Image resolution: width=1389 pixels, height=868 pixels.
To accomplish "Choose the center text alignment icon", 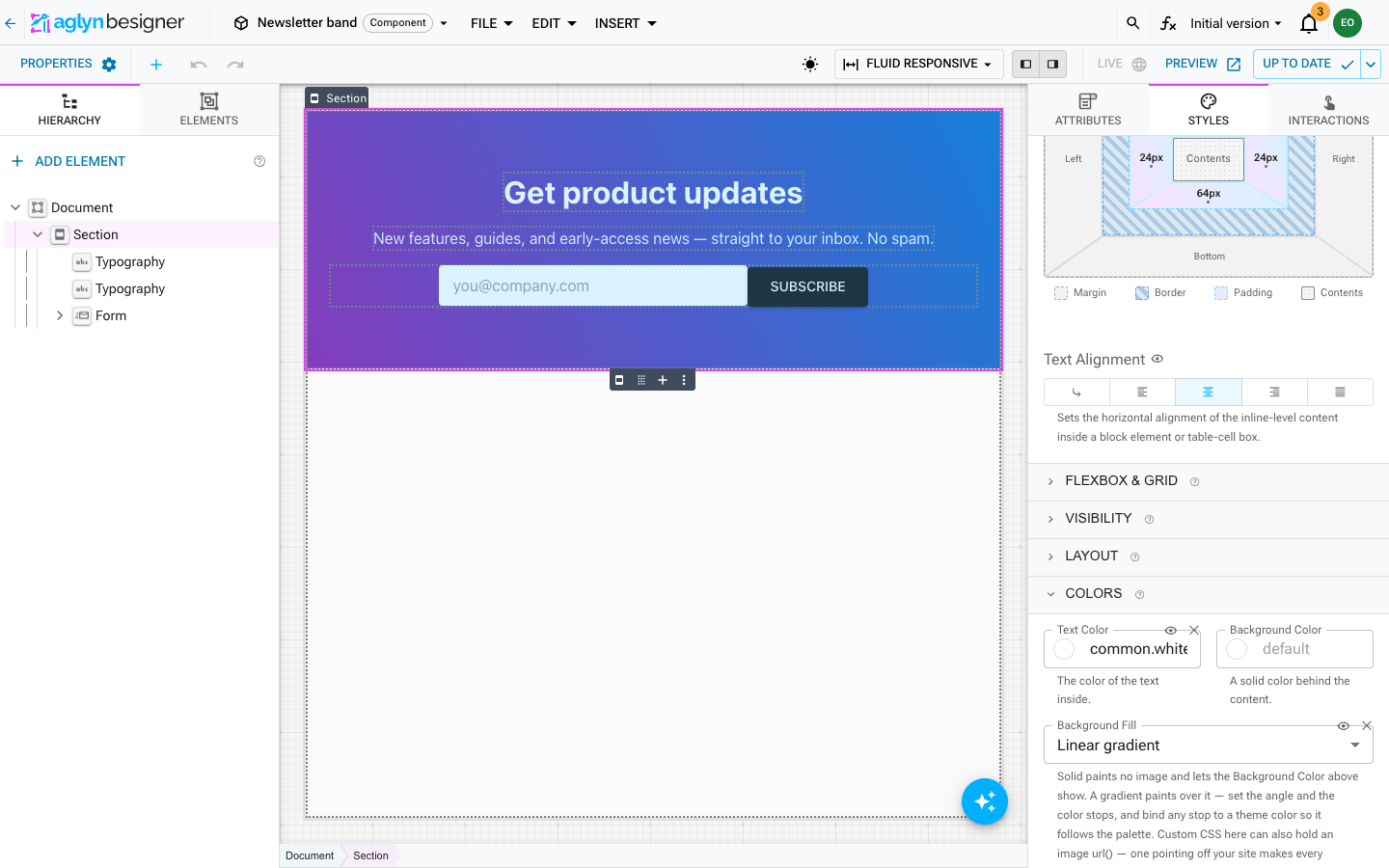I will 1208,392.
